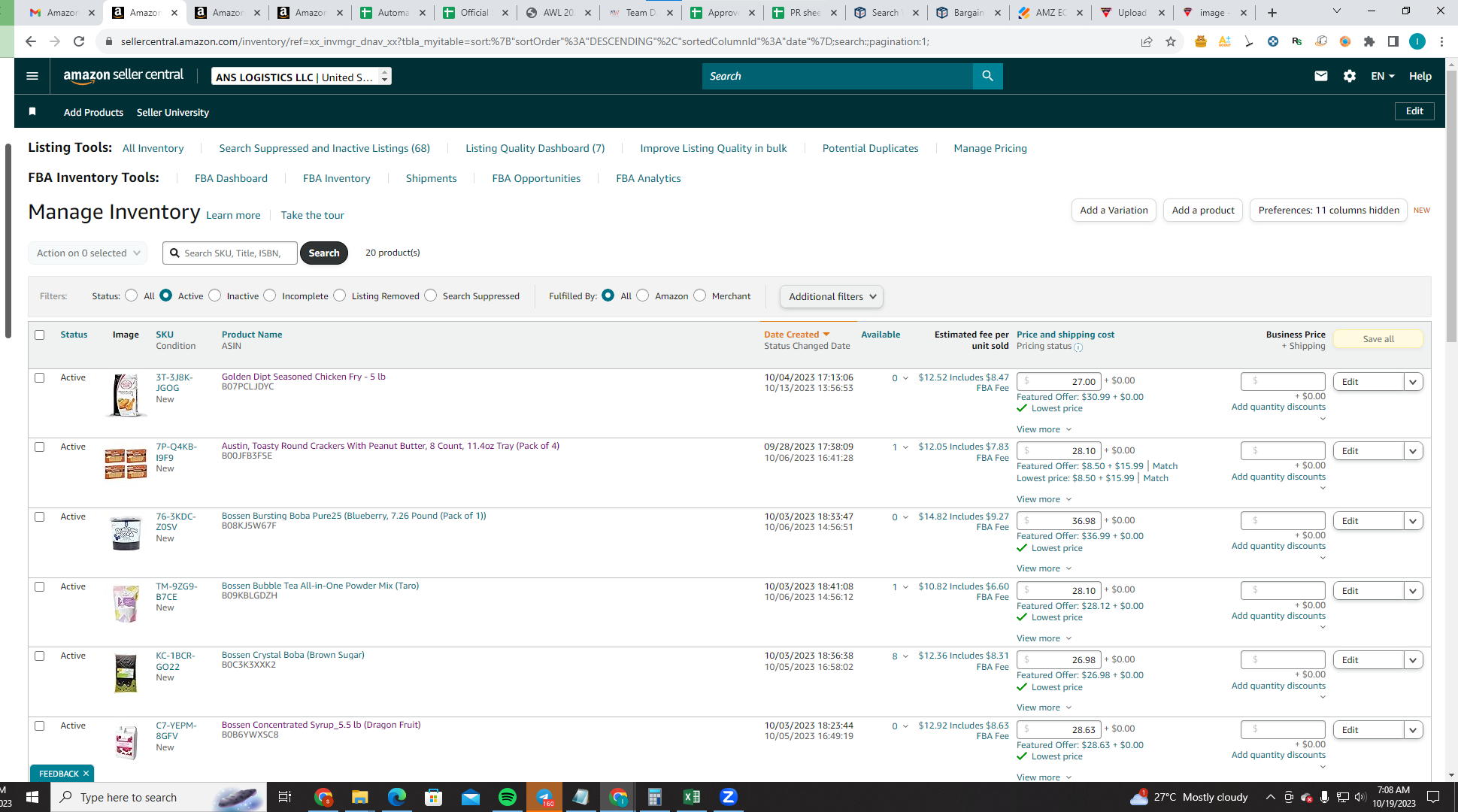This screenshot has width=1458, height=812.
Task: Open the Calculator from the taskbar
Action: pos(655,797)
